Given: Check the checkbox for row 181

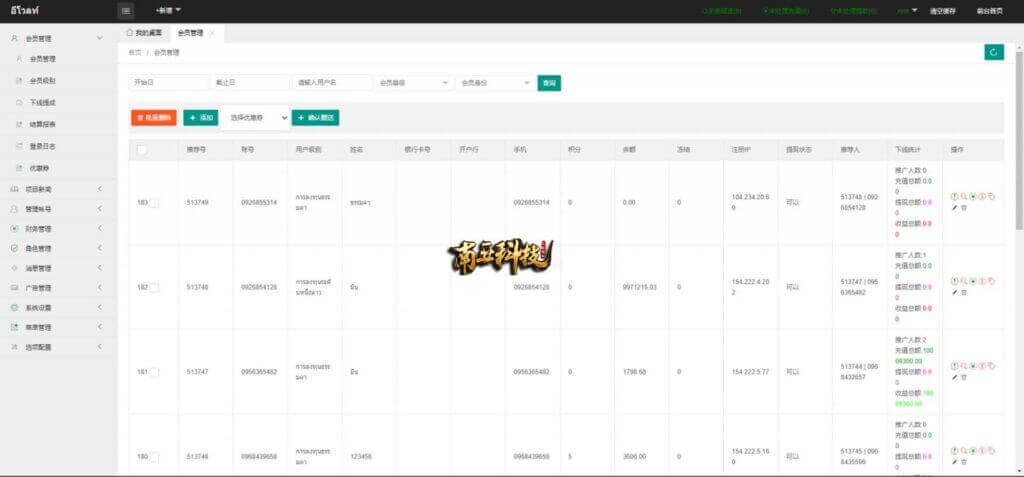Looking at the screenshot, I should [x=154, y=372].
